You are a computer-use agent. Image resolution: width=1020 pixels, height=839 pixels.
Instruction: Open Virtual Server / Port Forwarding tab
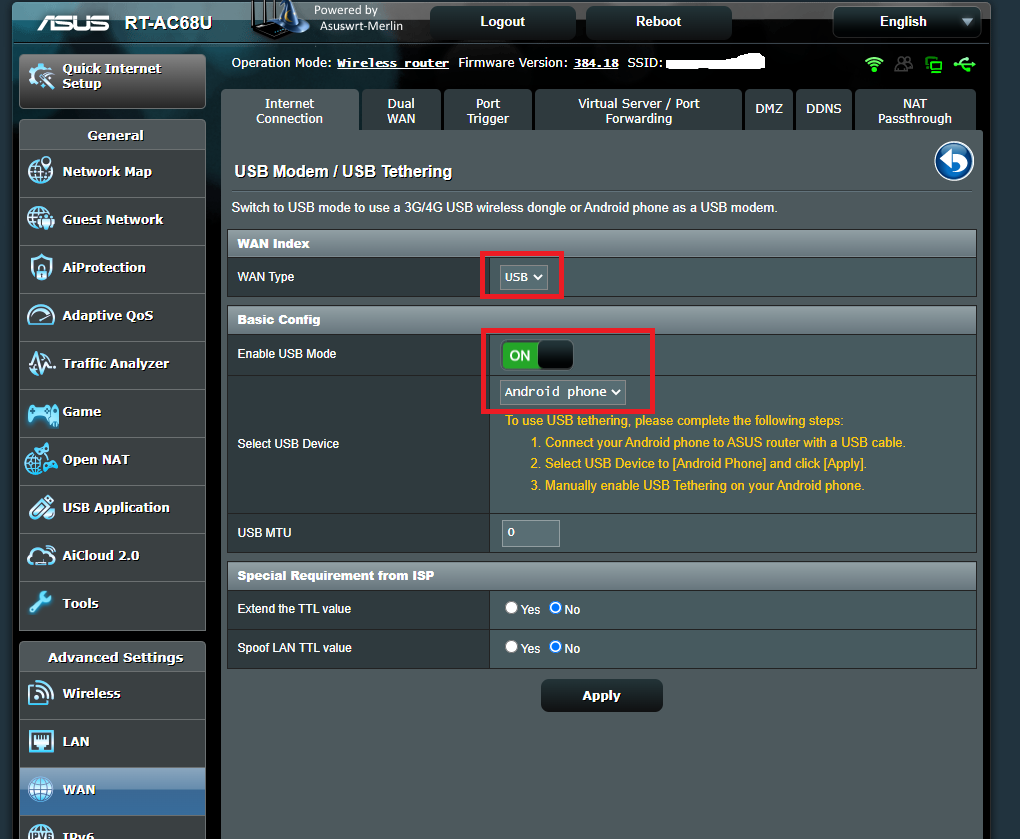coord(638,111)
